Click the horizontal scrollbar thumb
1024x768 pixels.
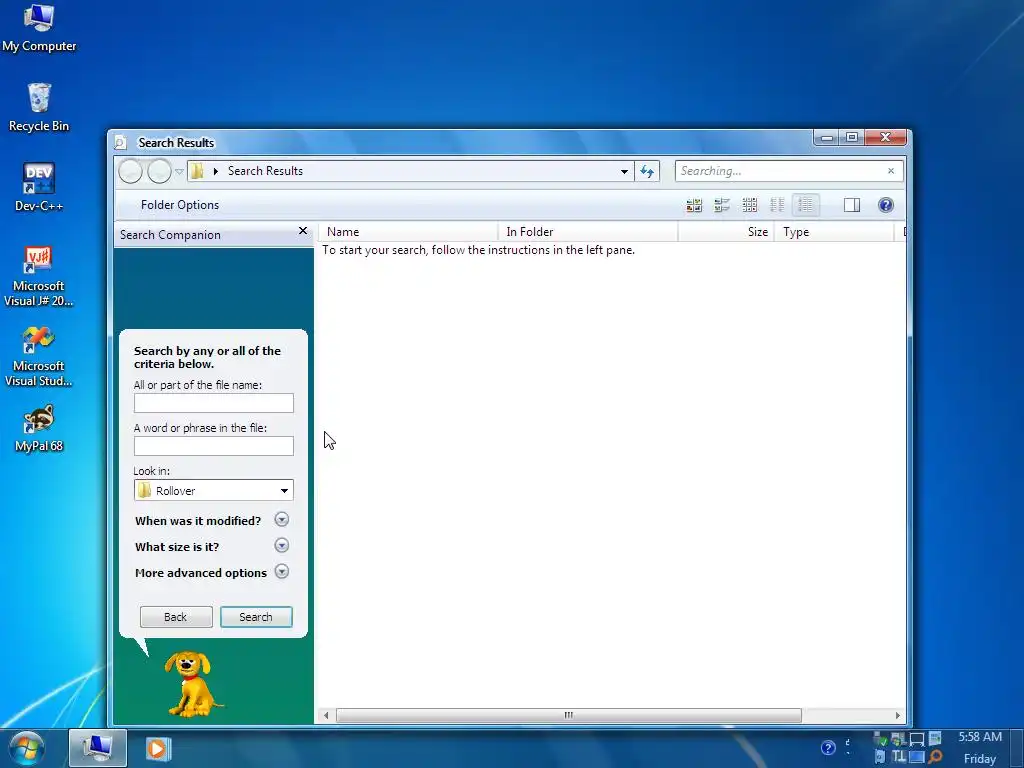click(x=569, y=716)
